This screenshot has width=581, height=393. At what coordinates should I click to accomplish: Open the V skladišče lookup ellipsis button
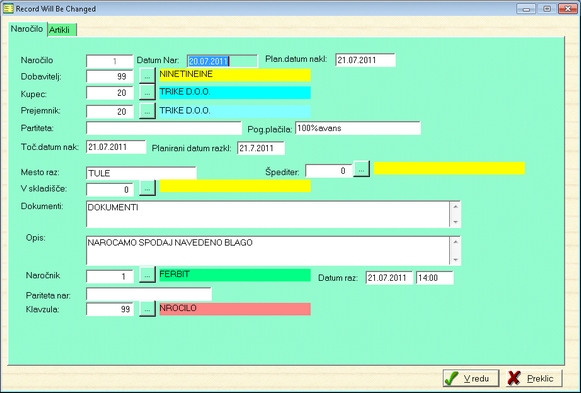[147, 188]
